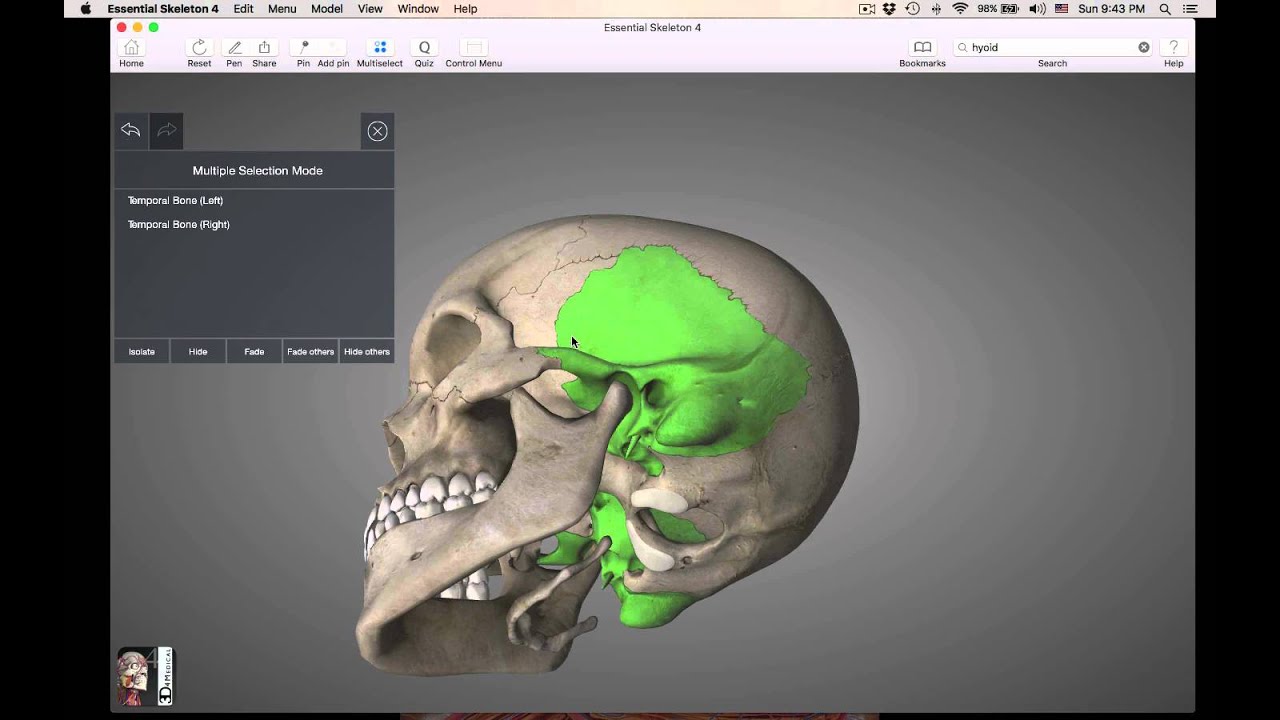The height and width of the screenshot is (720, 1280).
Task: Open the Control Menu
Action: (x=474, y=53)
